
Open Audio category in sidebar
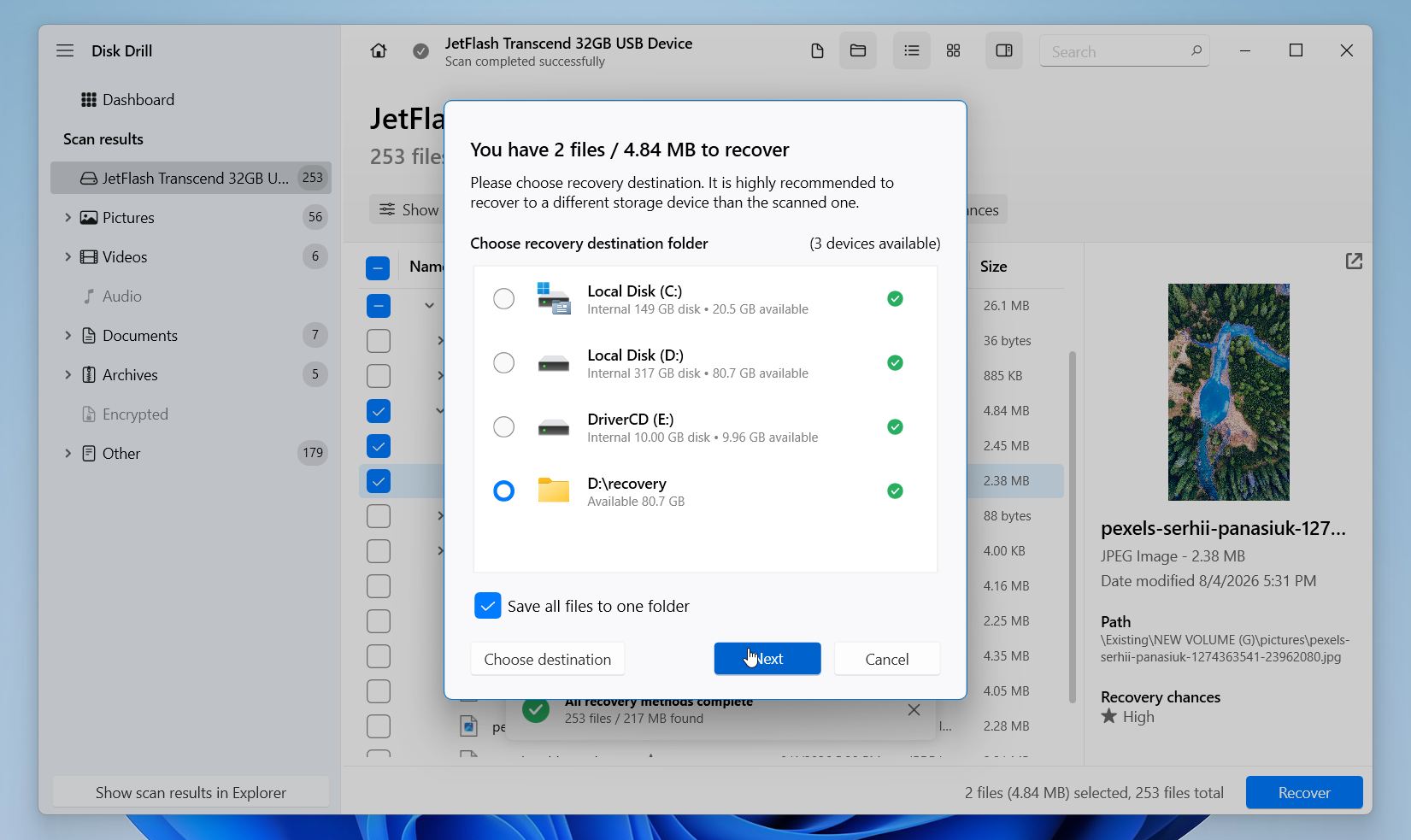pyautogui.click(x=191, y=297)
